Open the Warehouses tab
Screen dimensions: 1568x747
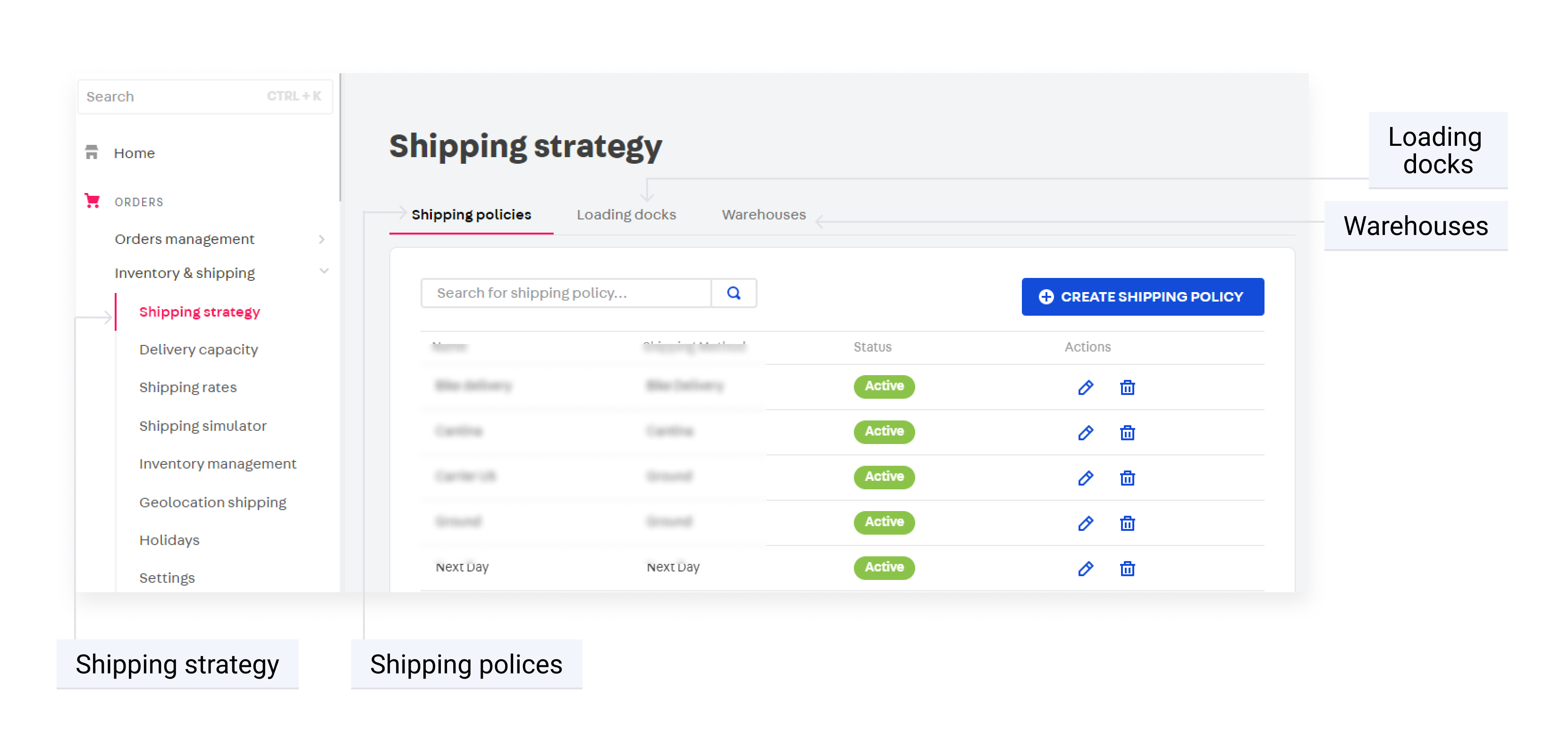[763, 215]
